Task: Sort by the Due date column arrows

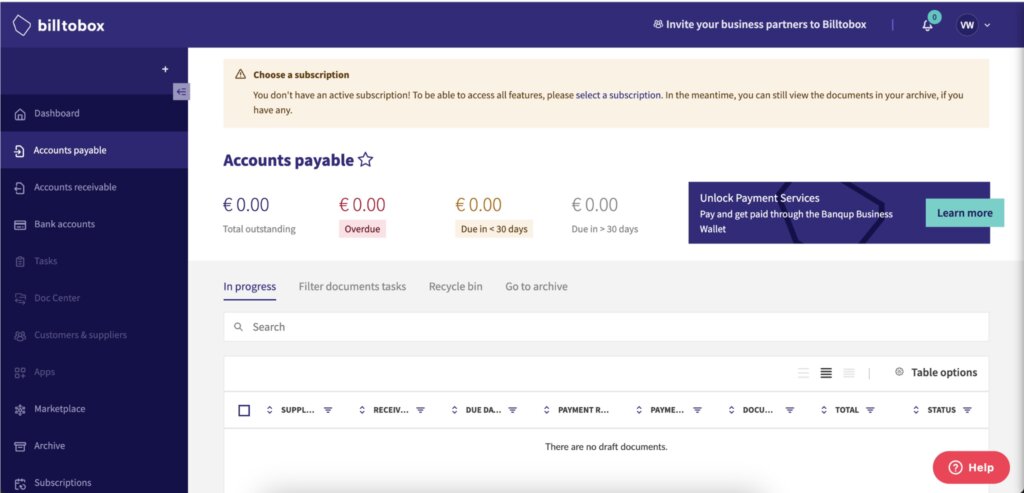Action: 455,410
